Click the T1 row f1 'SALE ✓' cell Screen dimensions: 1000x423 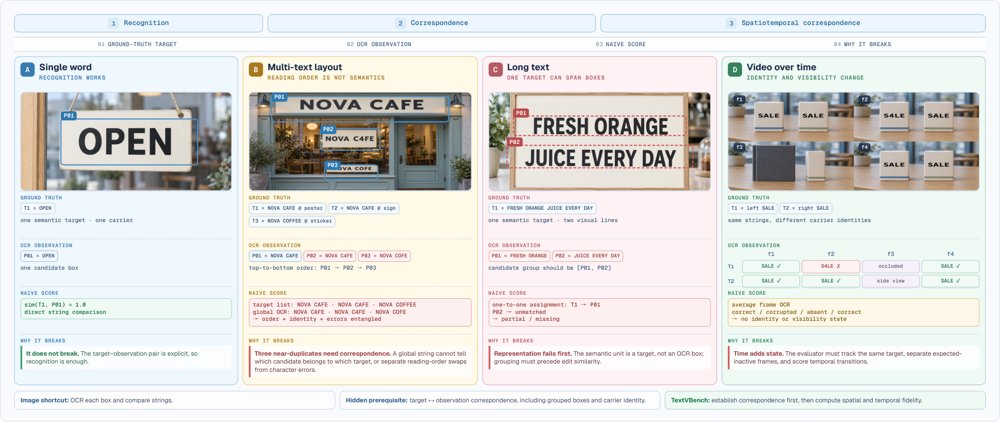click(770, 266)
